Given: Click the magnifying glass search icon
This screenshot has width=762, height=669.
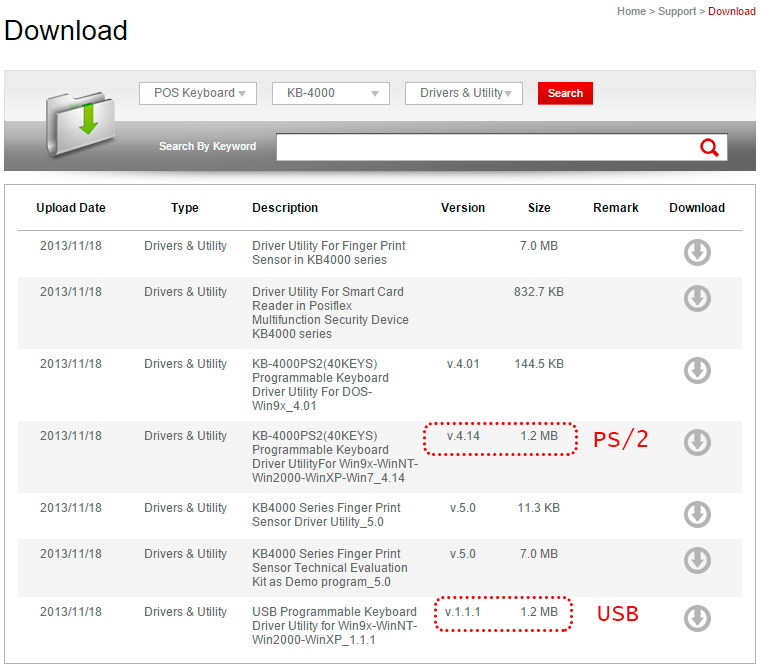Looking at the screenshot, I should pyautogui.click(x=709, y=148).
